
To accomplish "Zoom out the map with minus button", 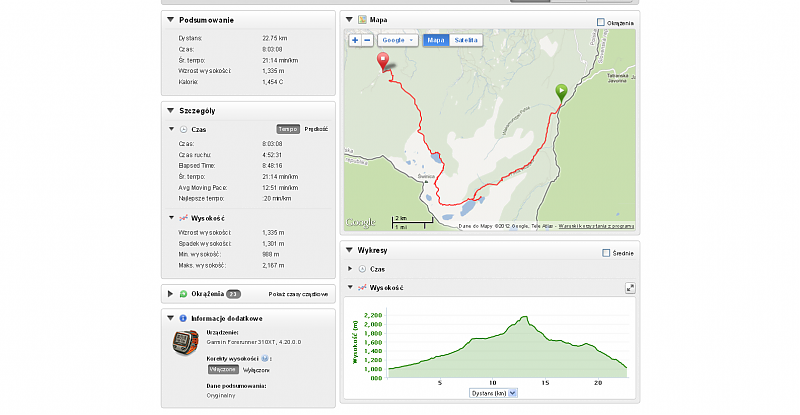I will 367,40.
